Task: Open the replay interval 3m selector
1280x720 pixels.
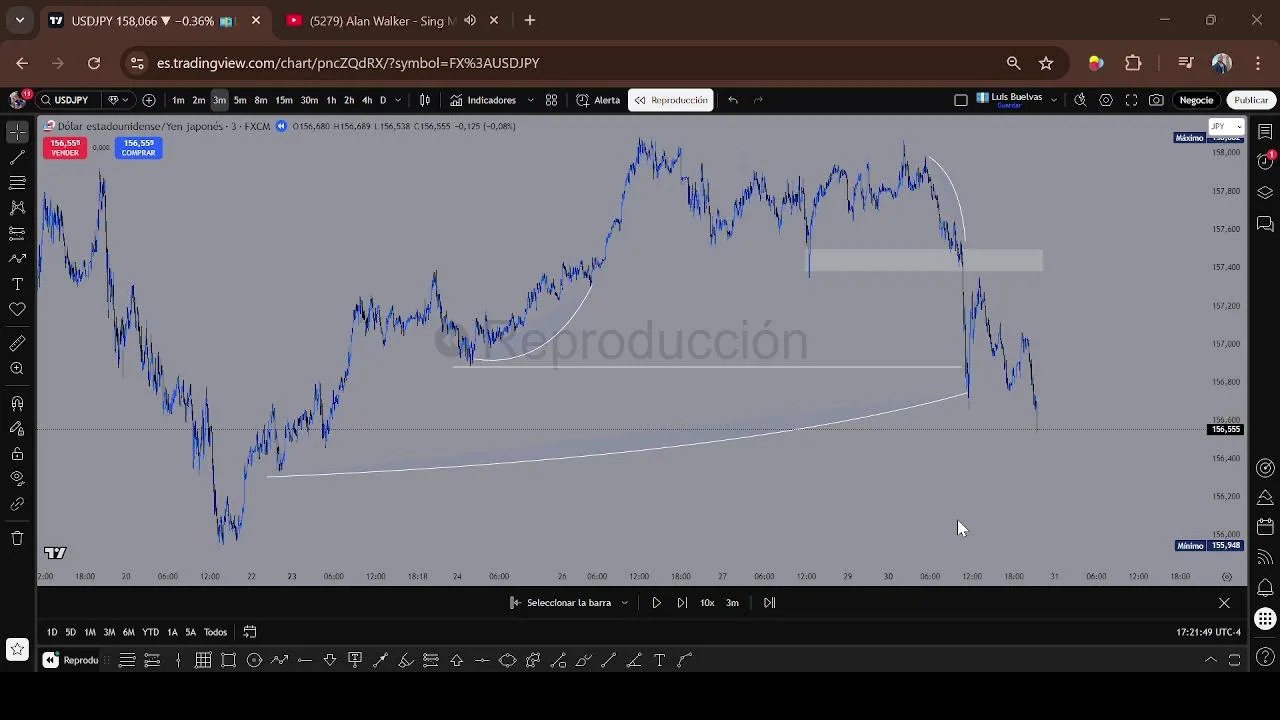Action: [732, 603]
